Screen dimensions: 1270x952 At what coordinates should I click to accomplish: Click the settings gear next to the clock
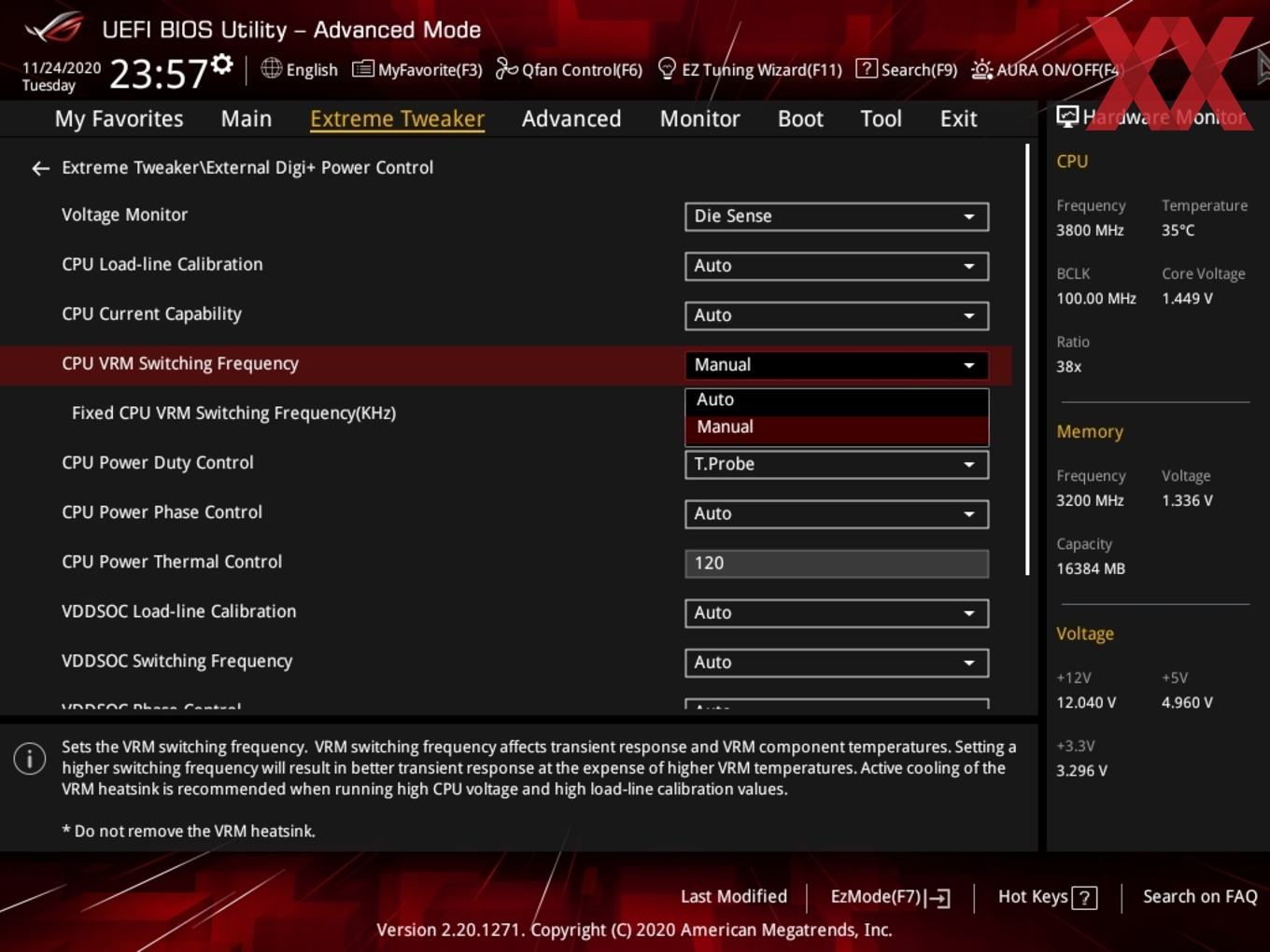[222, 64]
